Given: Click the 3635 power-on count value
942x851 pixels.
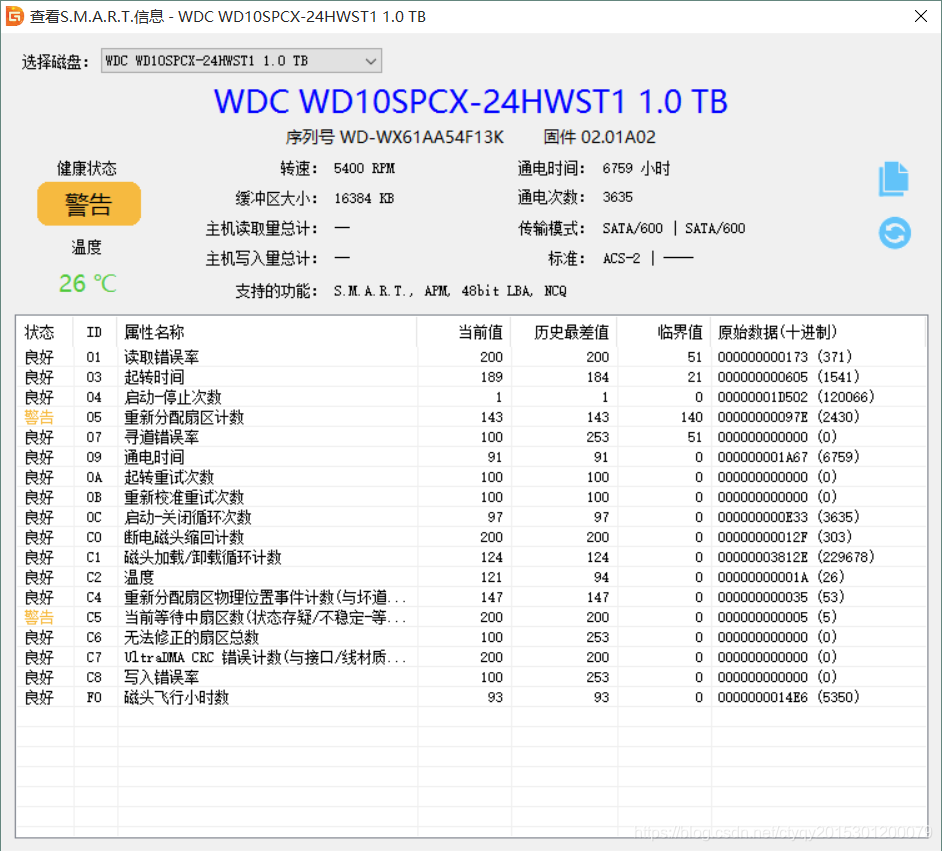Looking at the screenshot, I should pyautogui.click(x=618, y=197).
